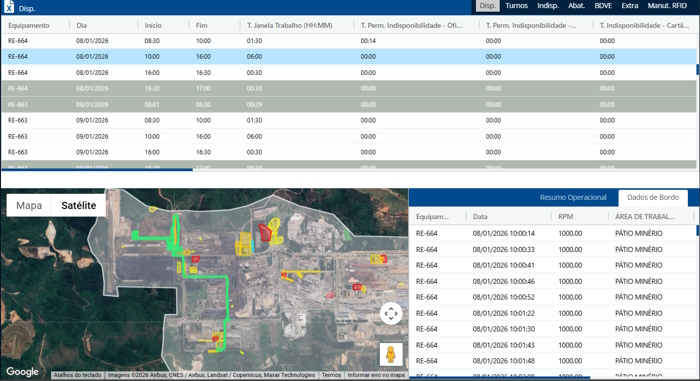Select data row 08/01/2026 10:01:43

(x=553, y=345)
